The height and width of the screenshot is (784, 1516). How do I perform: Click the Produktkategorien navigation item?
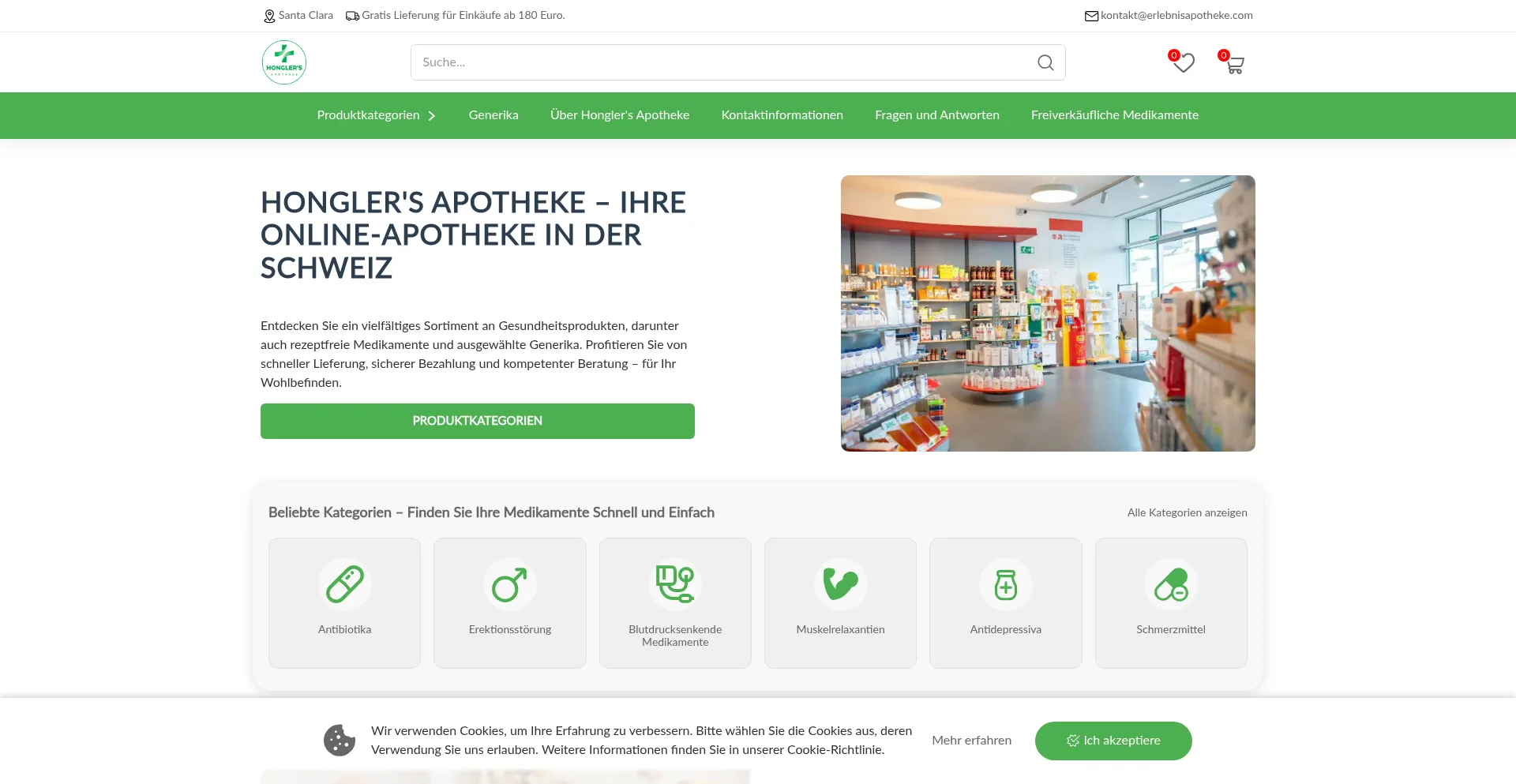368,115
